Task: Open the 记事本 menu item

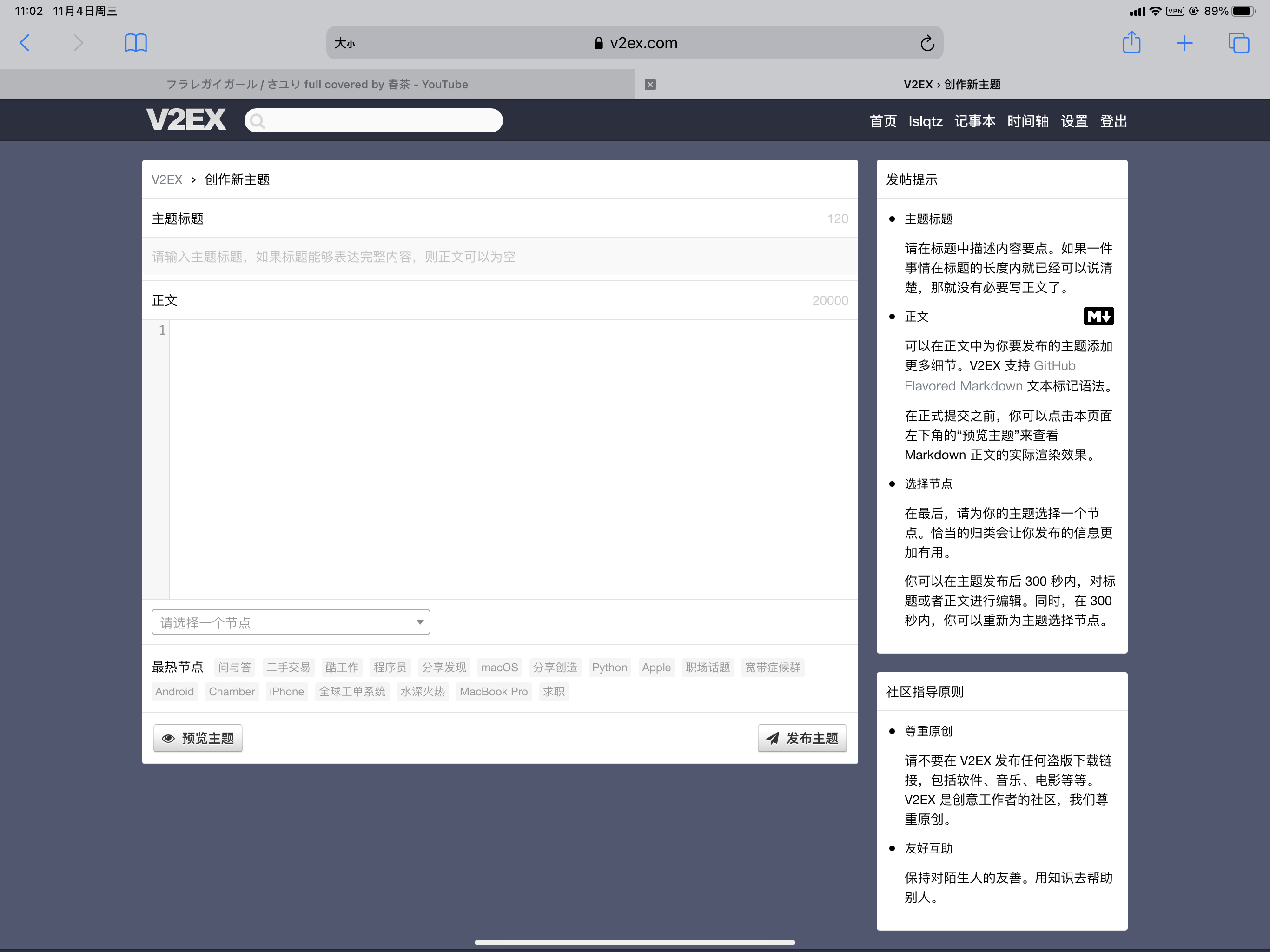Action: (974, 121)
